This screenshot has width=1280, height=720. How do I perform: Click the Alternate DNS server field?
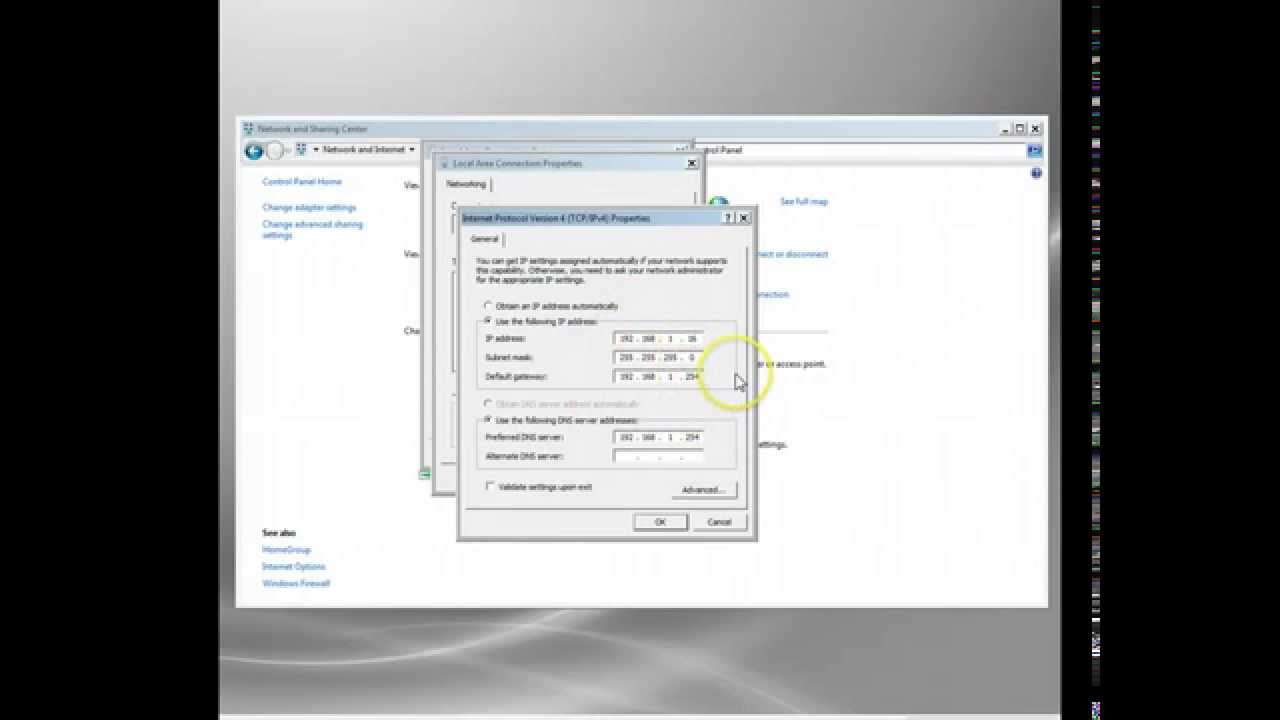pyautogui.click(x=658, y=456)
